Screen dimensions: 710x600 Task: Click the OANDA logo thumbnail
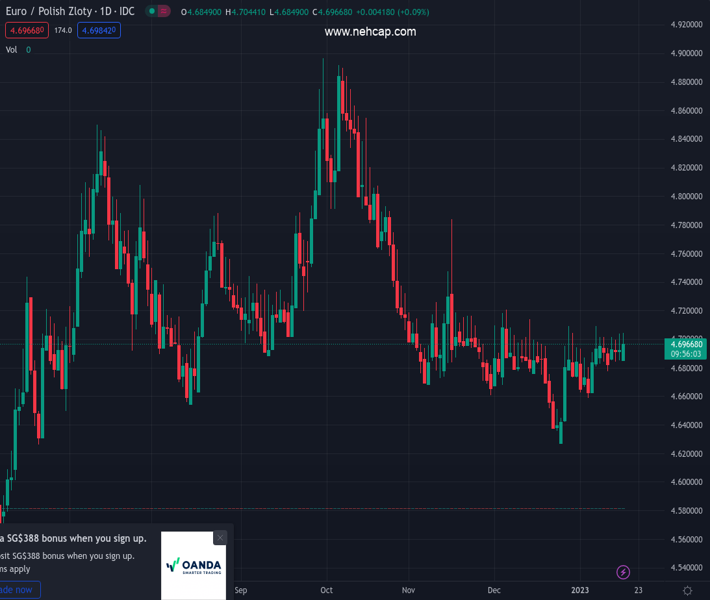(x=193, y=565)
